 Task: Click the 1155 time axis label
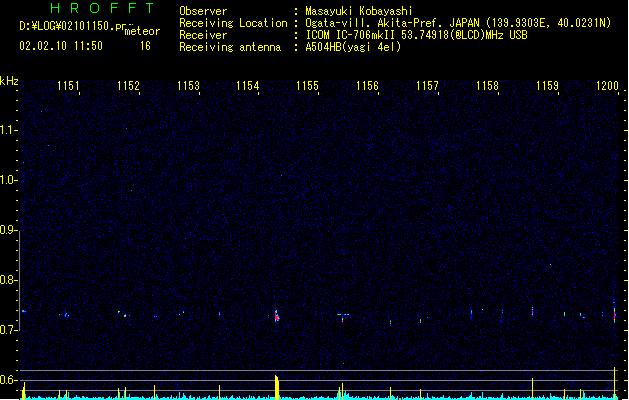[307, 85]
